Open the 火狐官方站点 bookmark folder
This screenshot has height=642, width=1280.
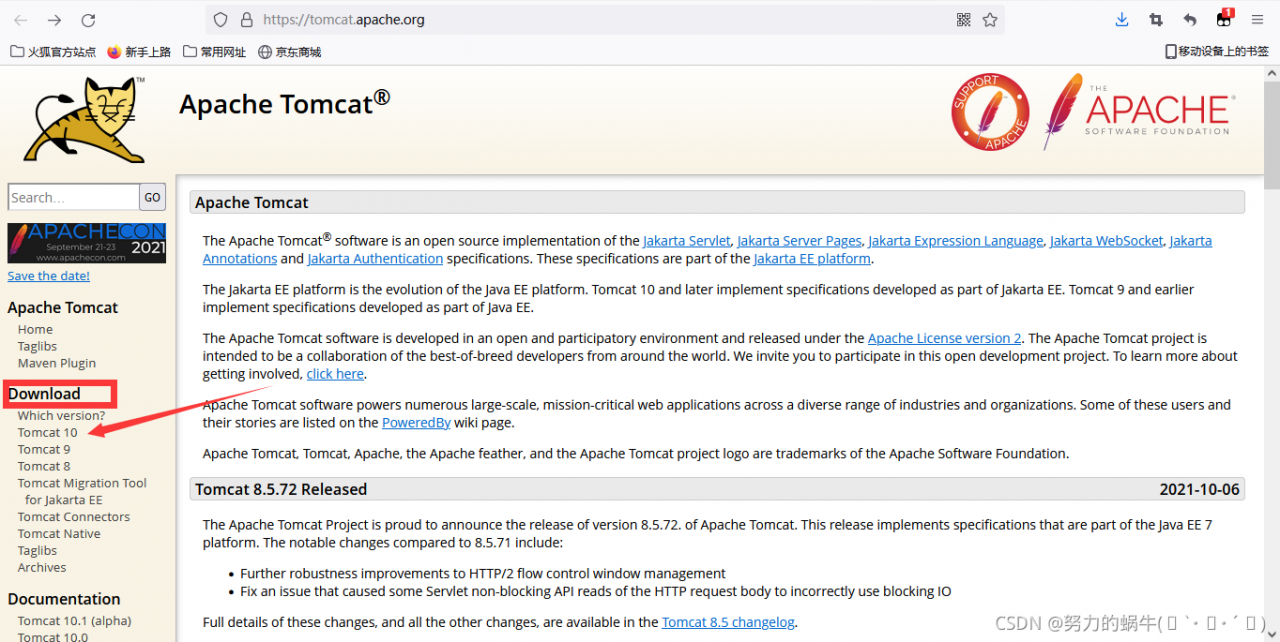[x=53, y=52]
